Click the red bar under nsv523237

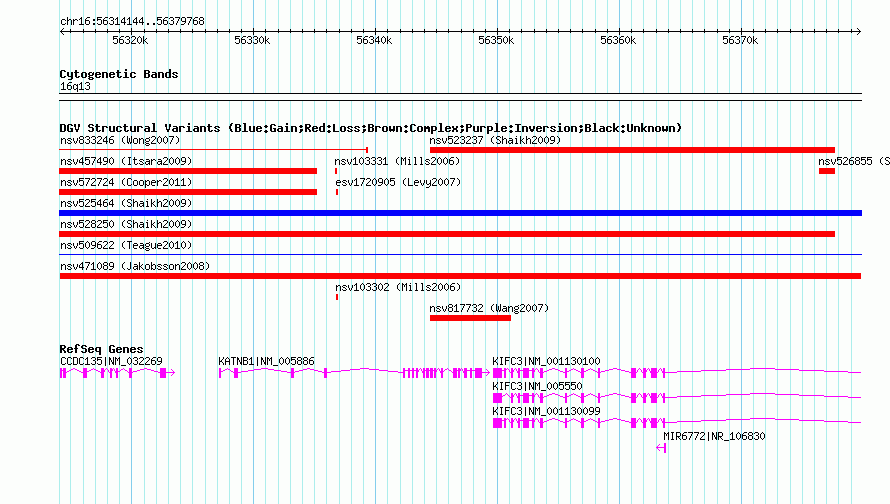coord(632,150)
